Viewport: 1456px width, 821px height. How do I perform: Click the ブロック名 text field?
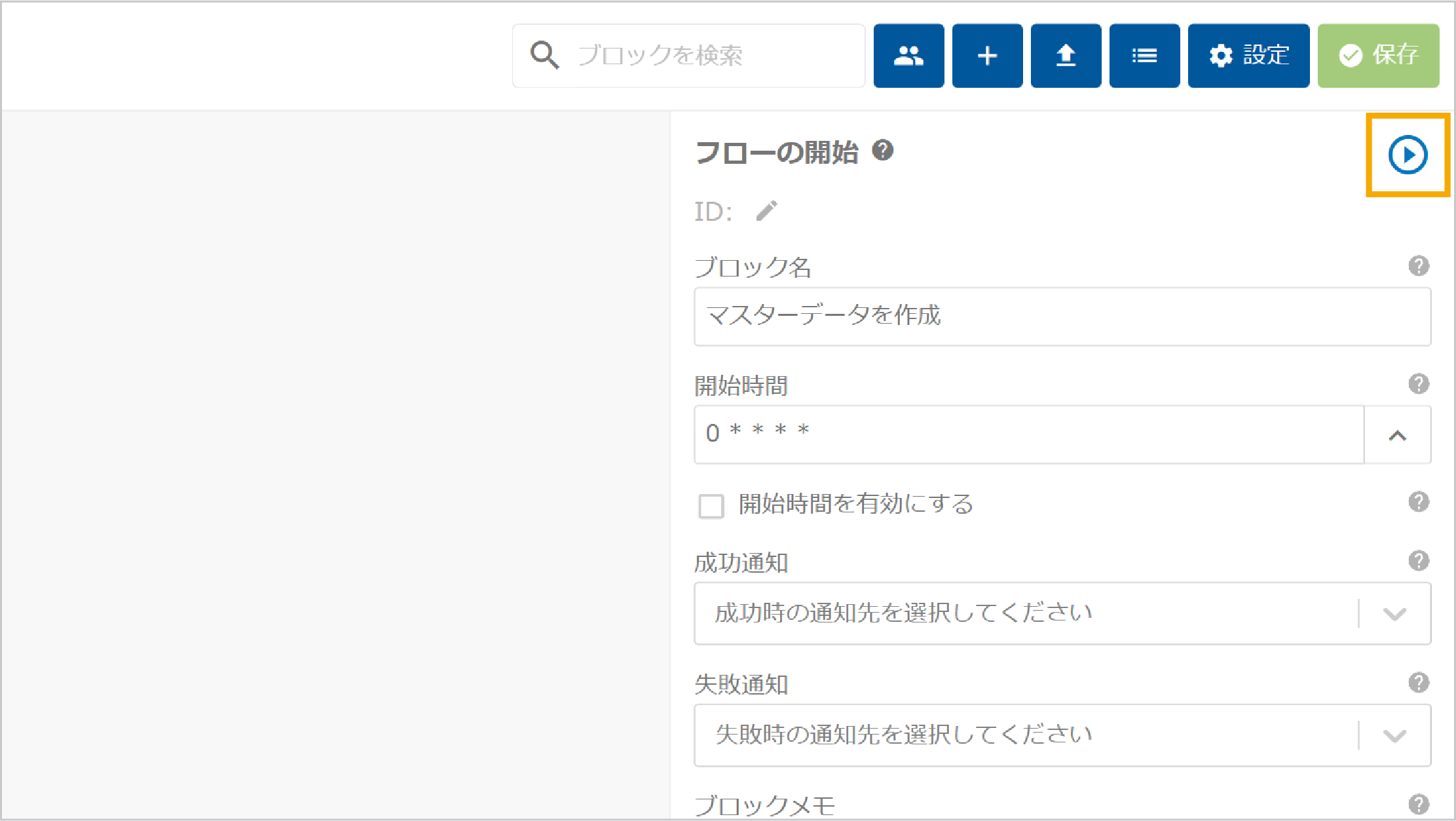point(1062,316)
